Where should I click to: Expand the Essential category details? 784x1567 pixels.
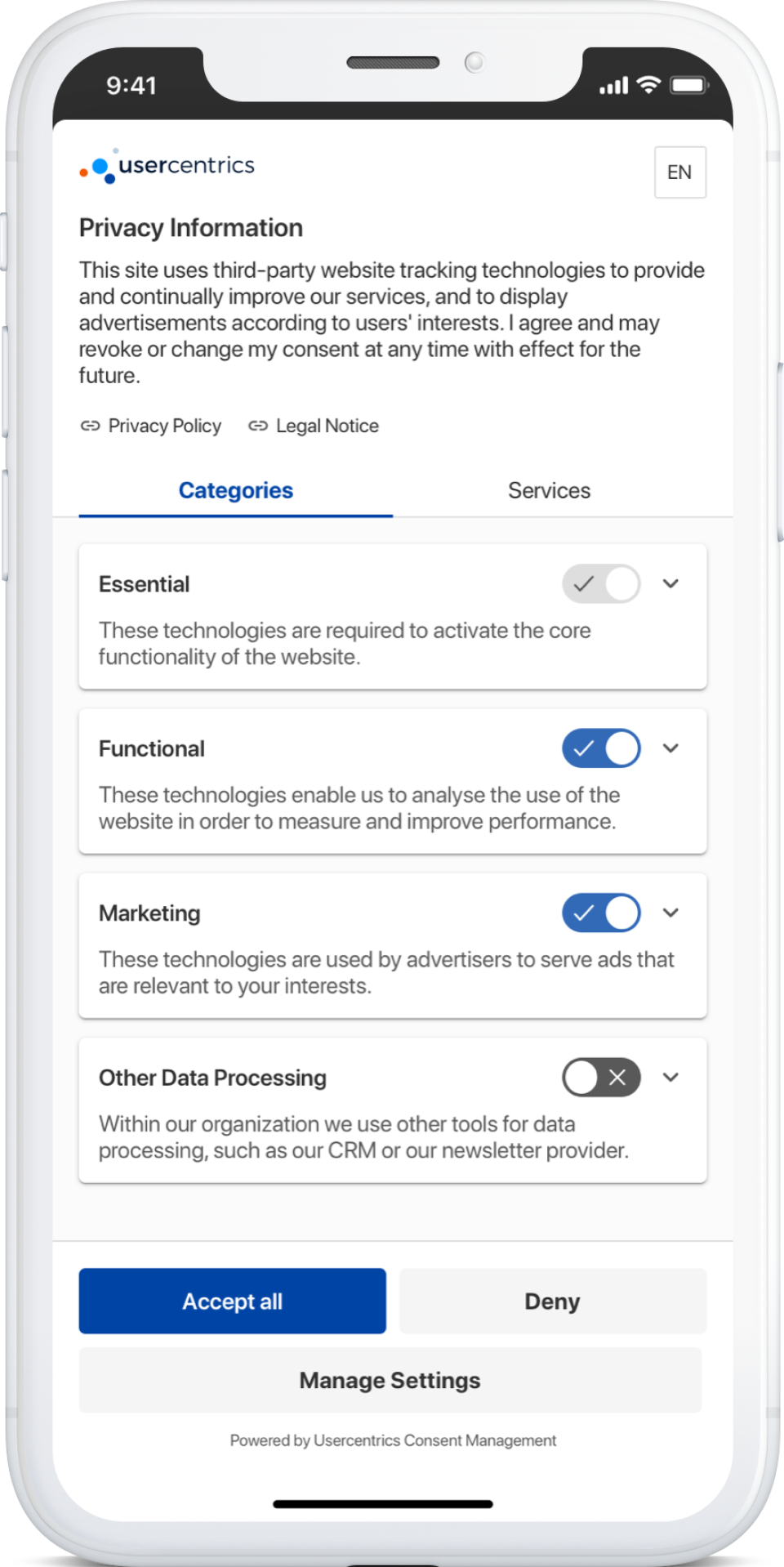tap(671, 583)
